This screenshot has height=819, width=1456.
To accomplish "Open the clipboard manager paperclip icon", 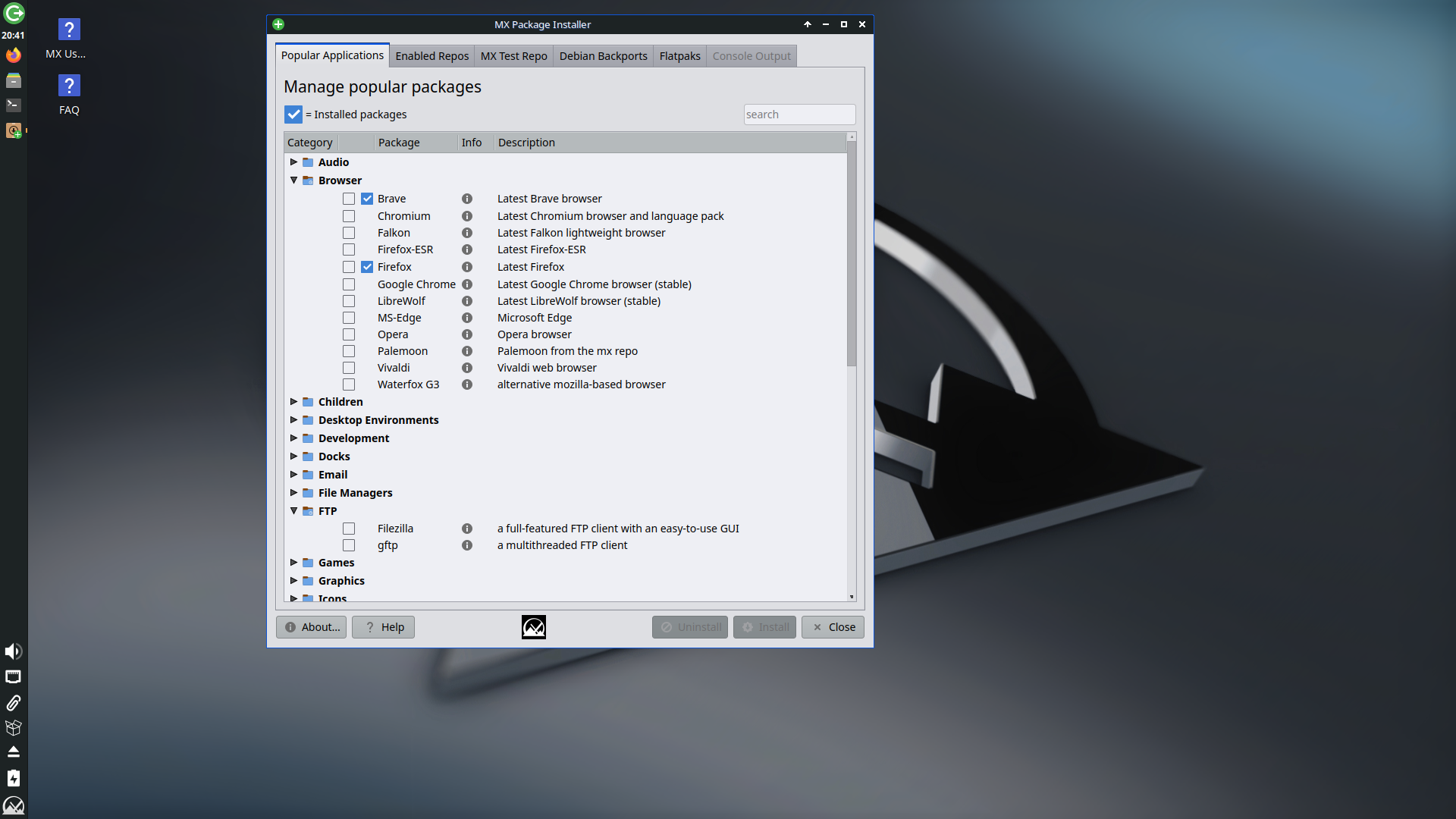I will point(14,702).
